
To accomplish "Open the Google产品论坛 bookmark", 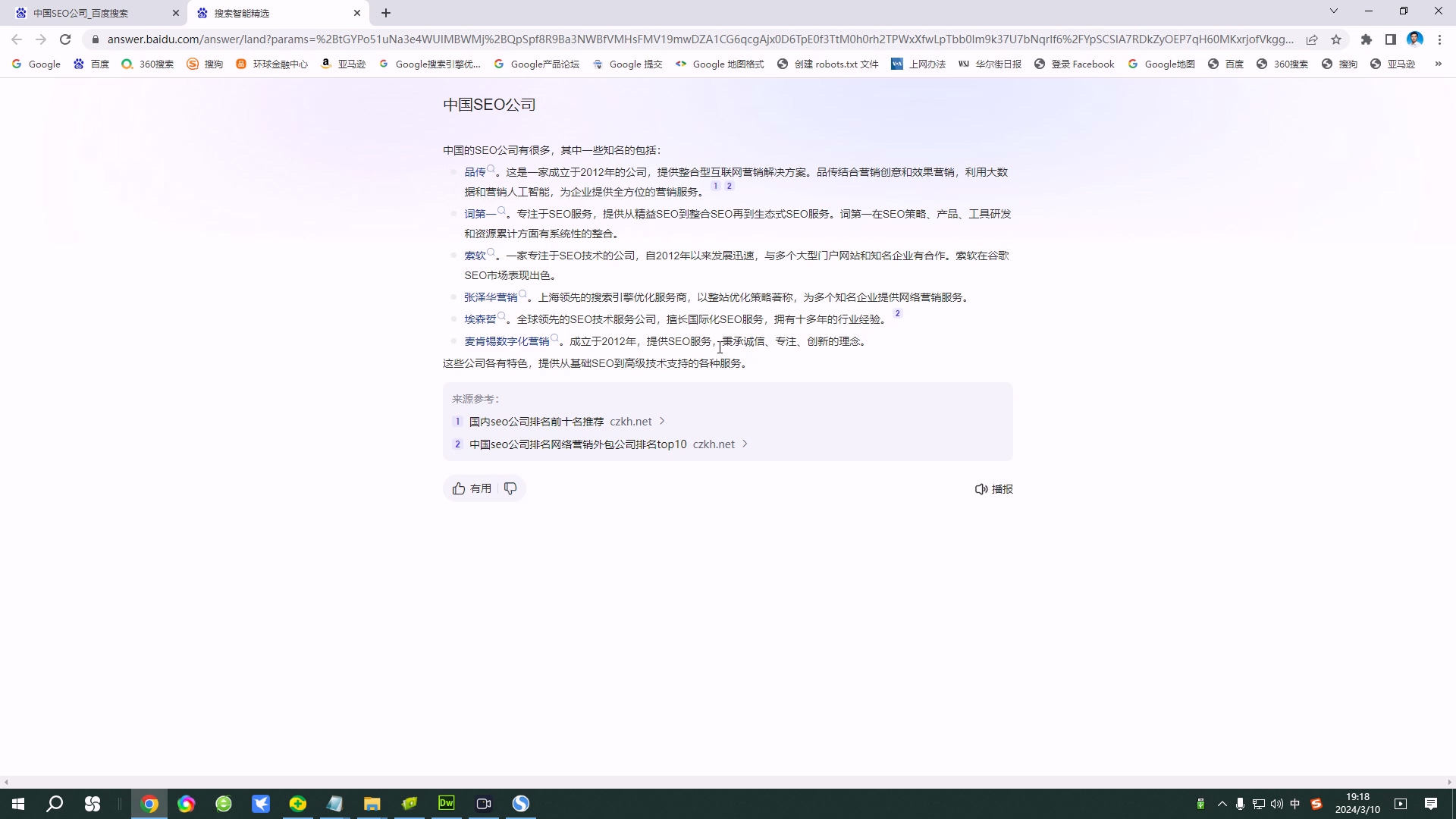I will coord(537,64).
